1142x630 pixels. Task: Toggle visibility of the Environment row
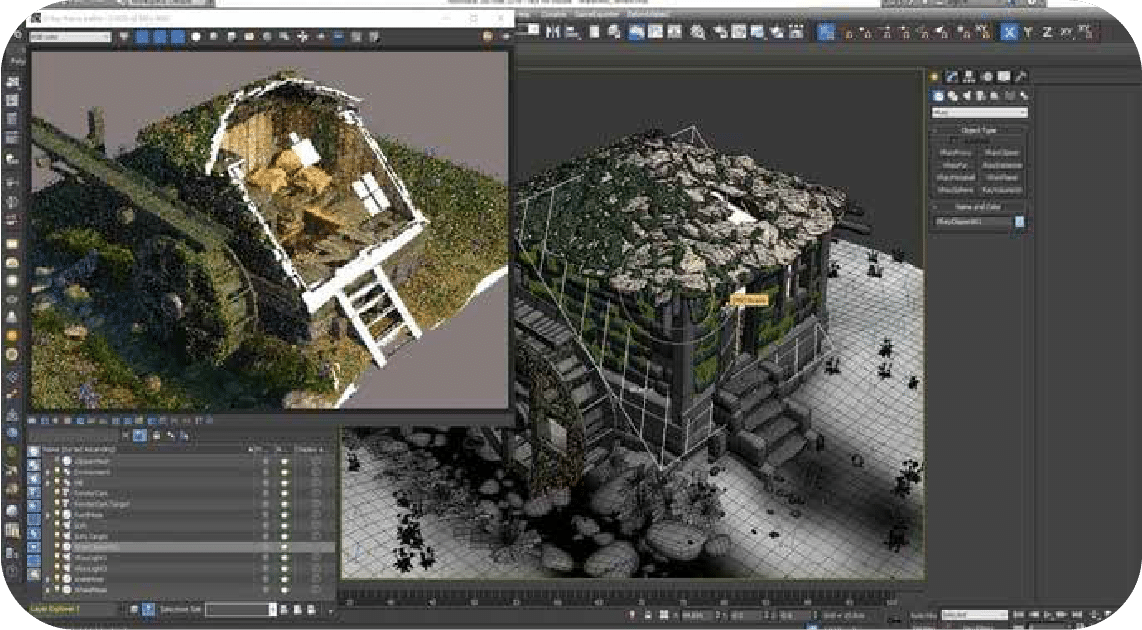point(58,472)
